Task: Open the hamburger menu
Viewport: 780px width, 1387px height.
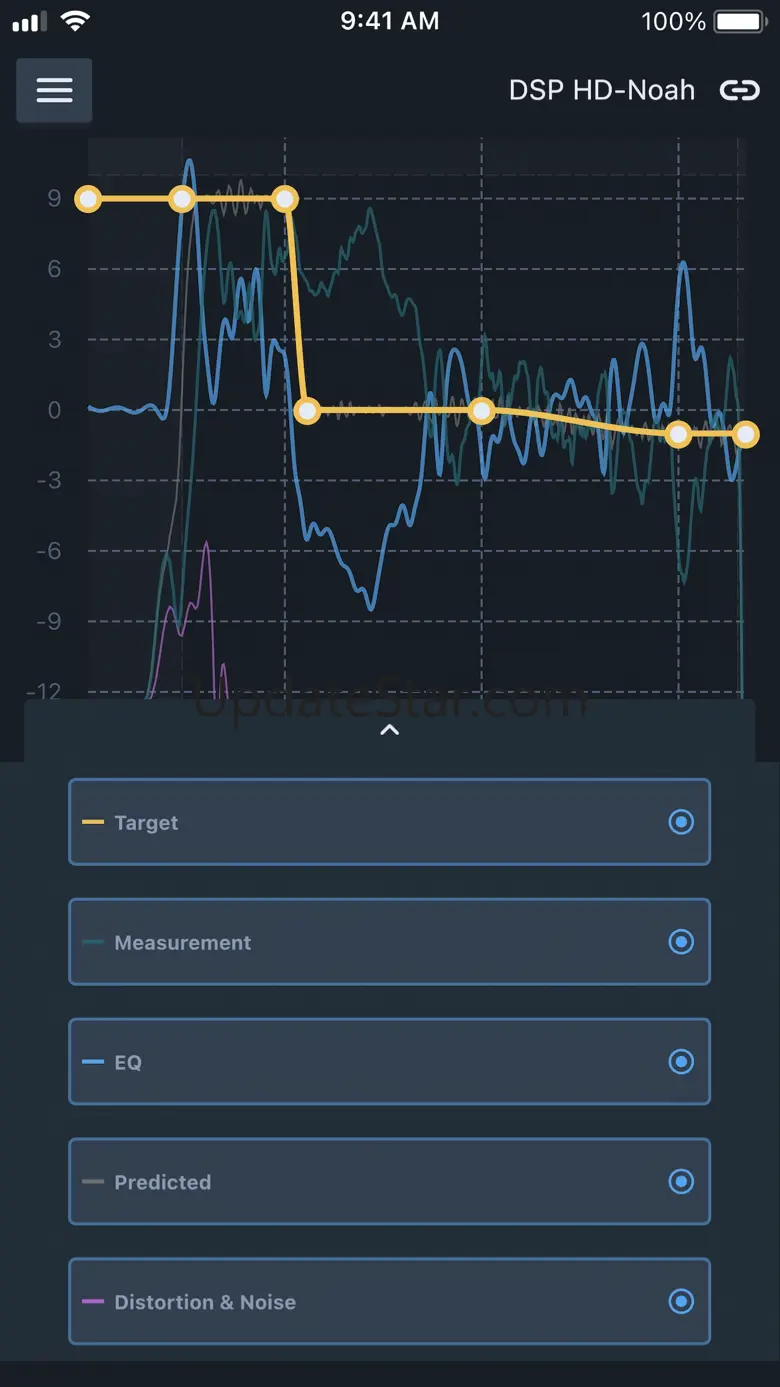Action: tap(54, 90)
